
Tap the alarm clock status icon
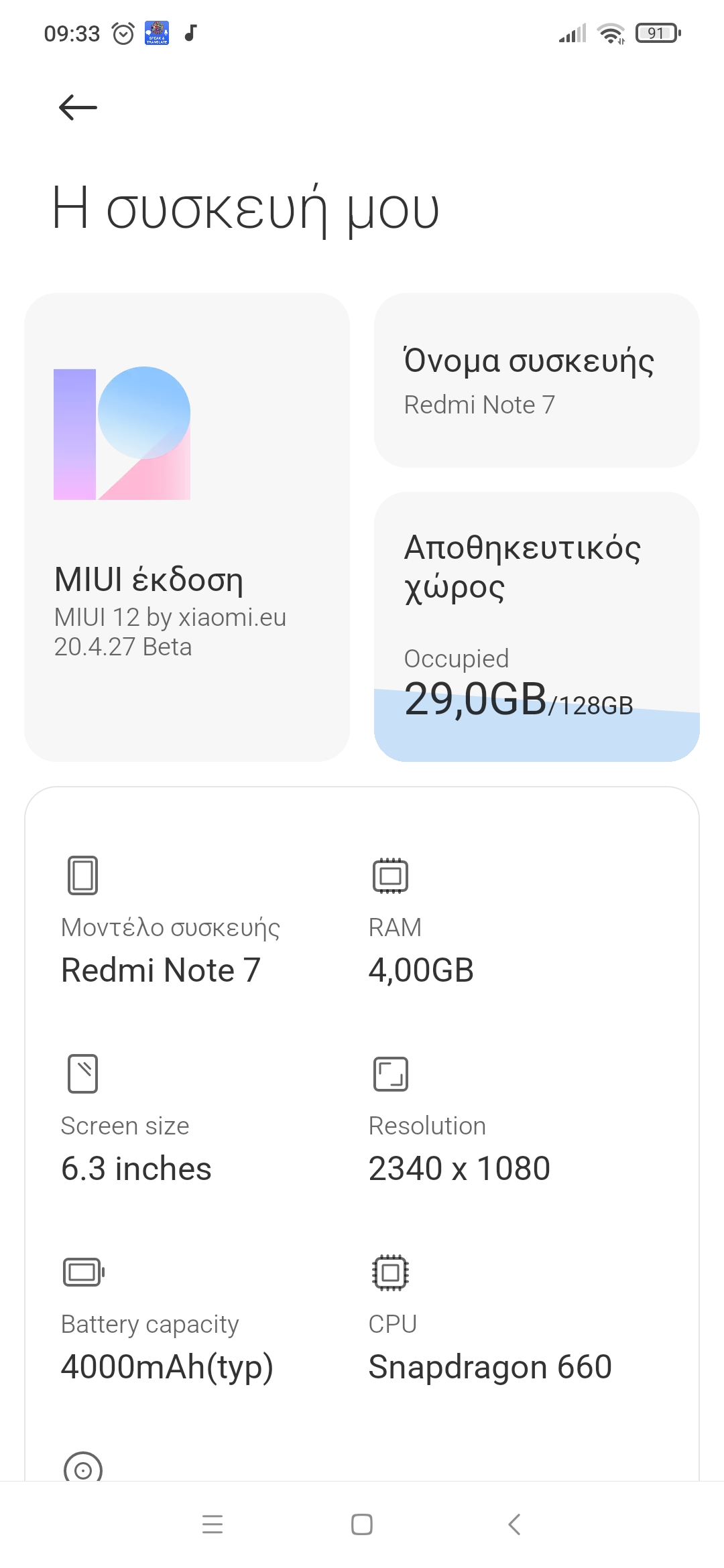point(123,33)
